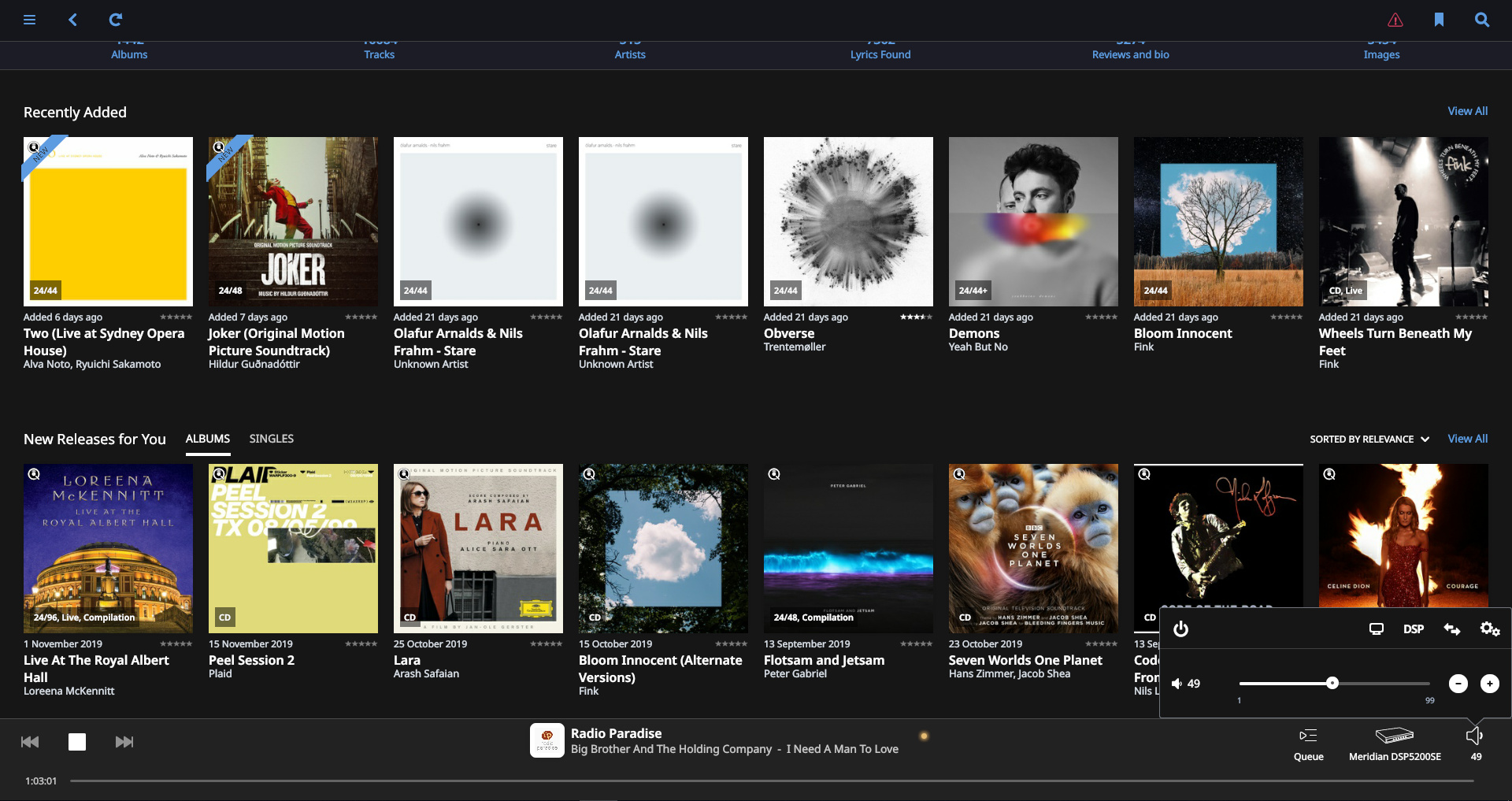Image resolution: width=1512 pixels, height=801 pixels.
Task: Open the Demons album cover
Action: click(1033, 221)
